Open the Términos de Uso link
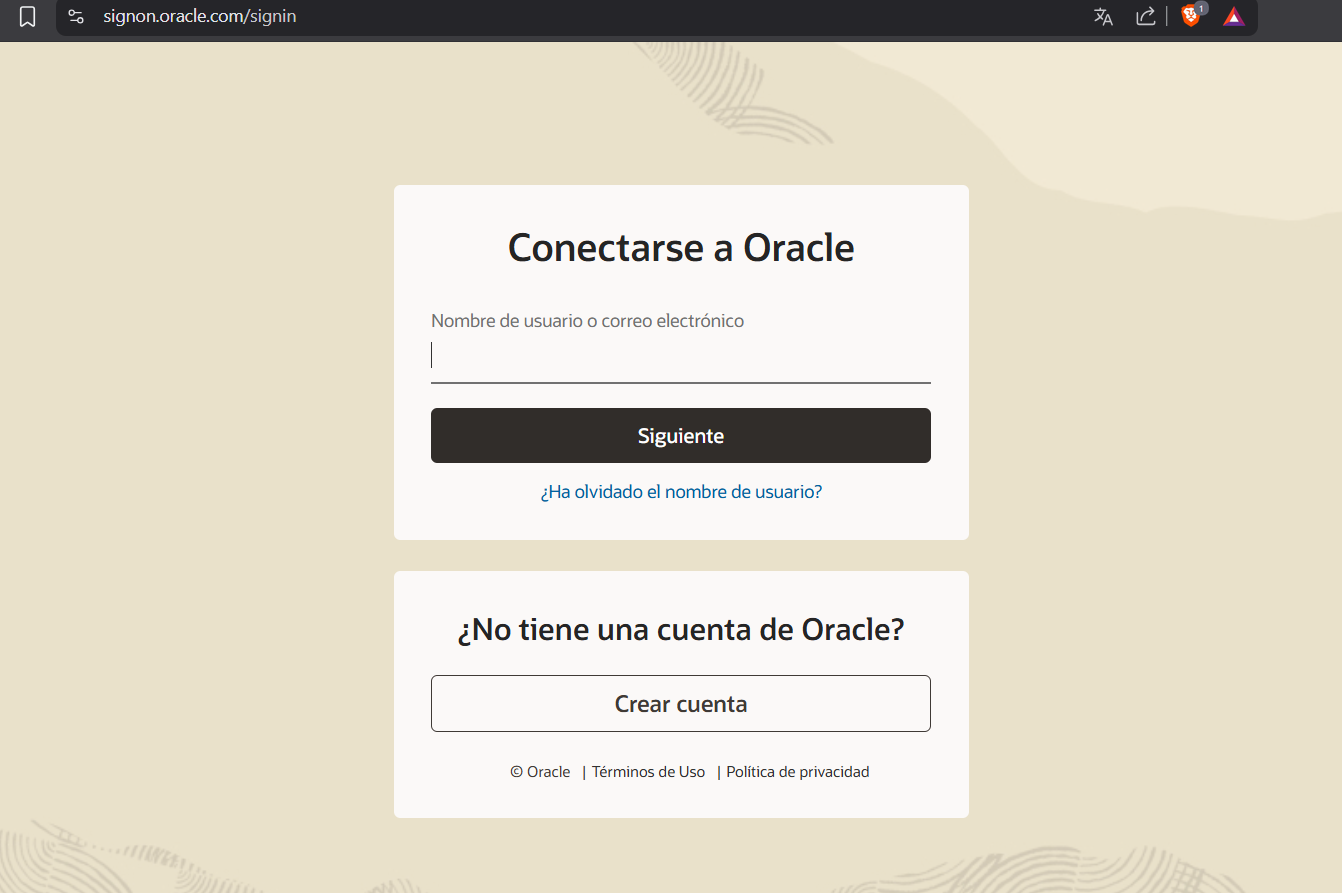The width and height of the screenshot is (1342, 893). click(x=648, y=772)
